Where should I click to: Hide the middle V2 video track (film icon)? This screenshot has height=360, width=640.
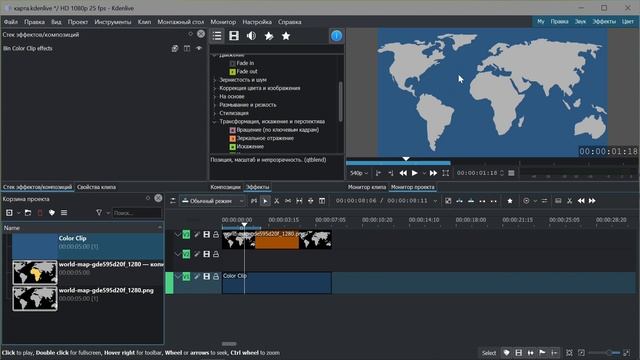(x=207, y=254)
